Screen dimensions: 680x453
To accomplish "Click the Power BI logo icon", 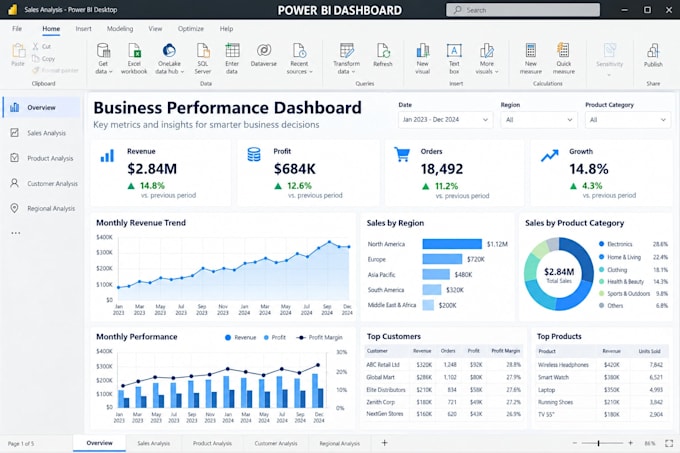I will click(13, 9).
